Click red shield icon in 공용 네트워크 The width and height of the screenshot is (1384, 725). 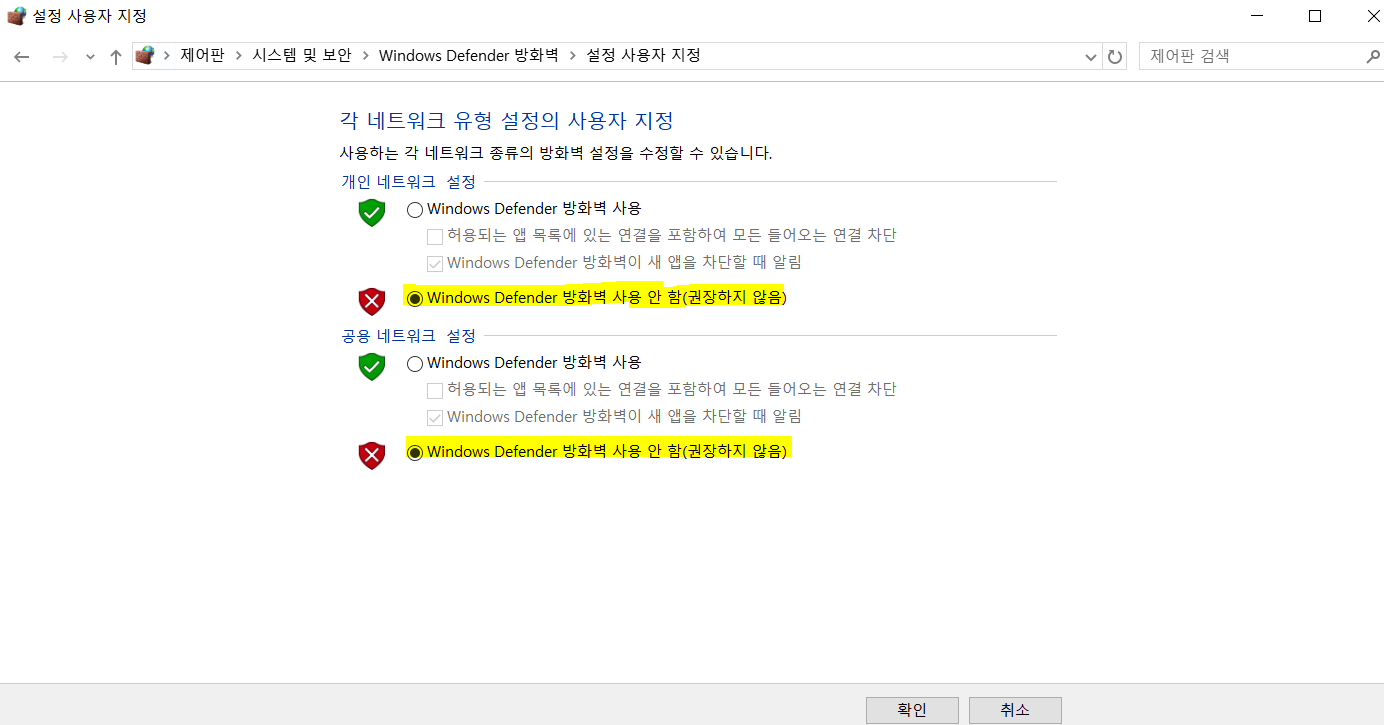click(372, 455)
